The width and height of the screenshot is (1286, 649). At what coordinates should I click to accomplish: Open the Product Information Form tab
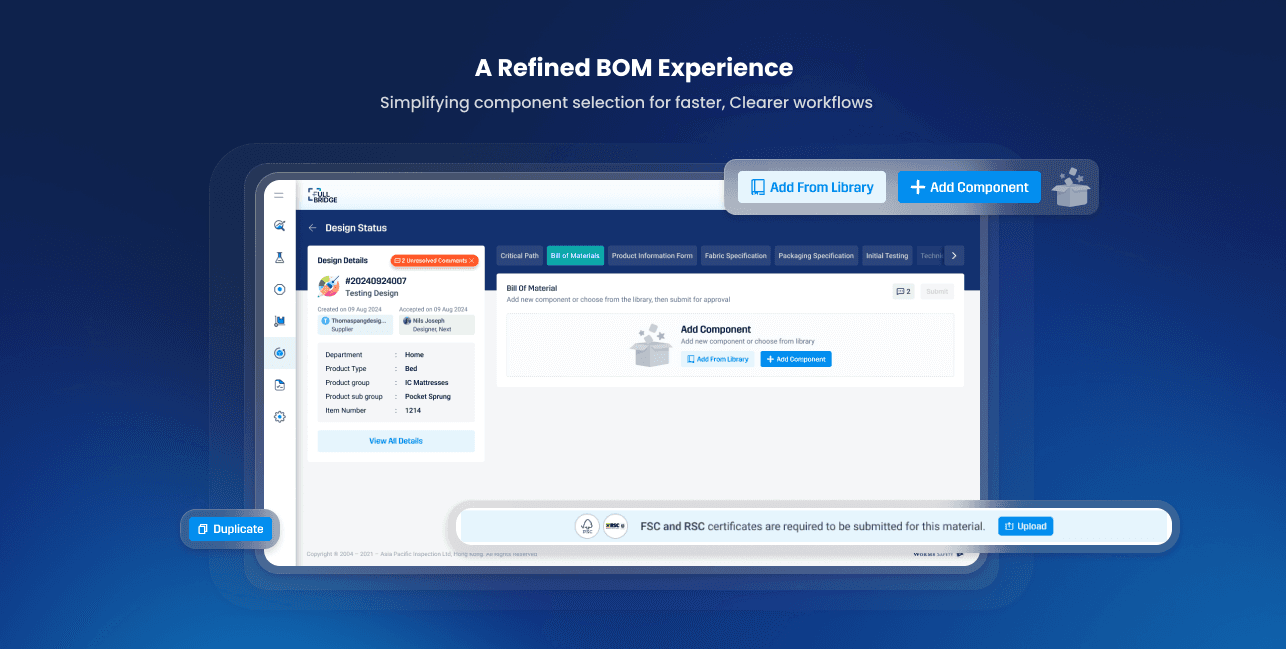tap(652, 256)
